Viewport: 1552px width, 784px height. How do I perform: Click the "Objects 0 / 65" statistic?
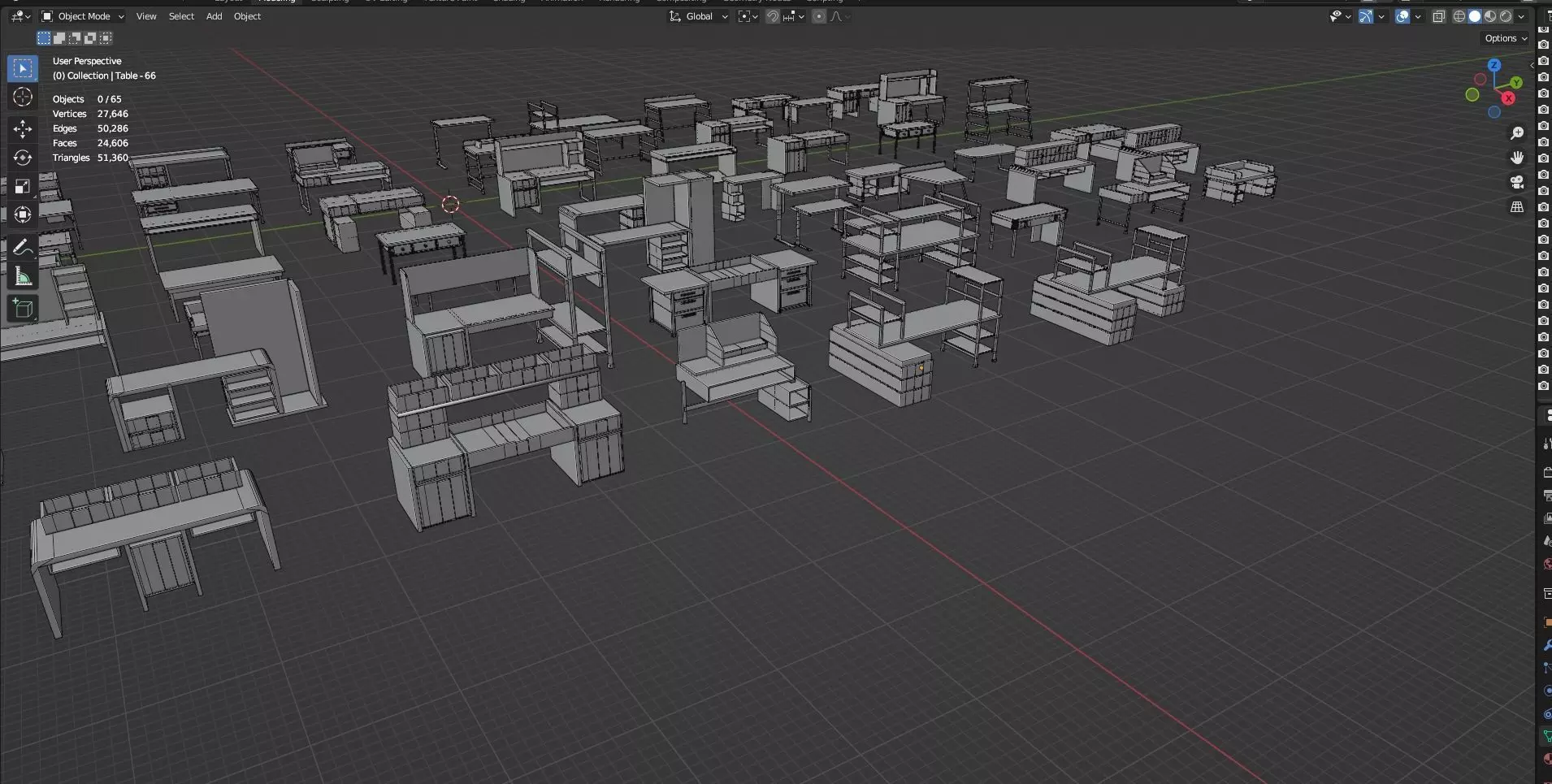pos(87,99)
